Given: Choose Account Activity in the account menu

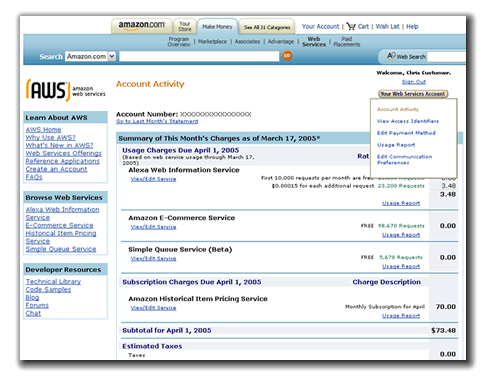Looking at the screenshot, I should 398,109.
